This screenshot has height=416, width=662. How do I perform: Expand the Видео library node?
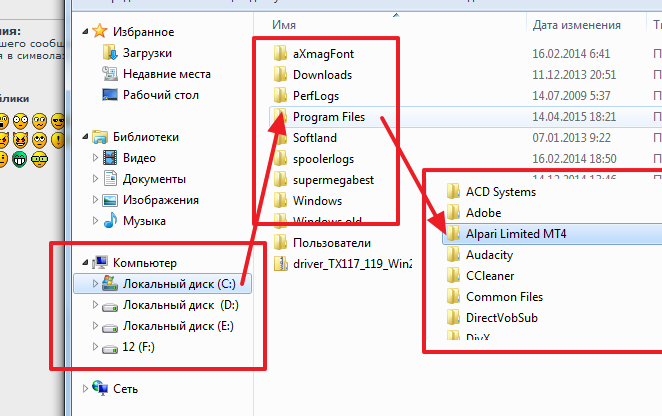point(97,158)
